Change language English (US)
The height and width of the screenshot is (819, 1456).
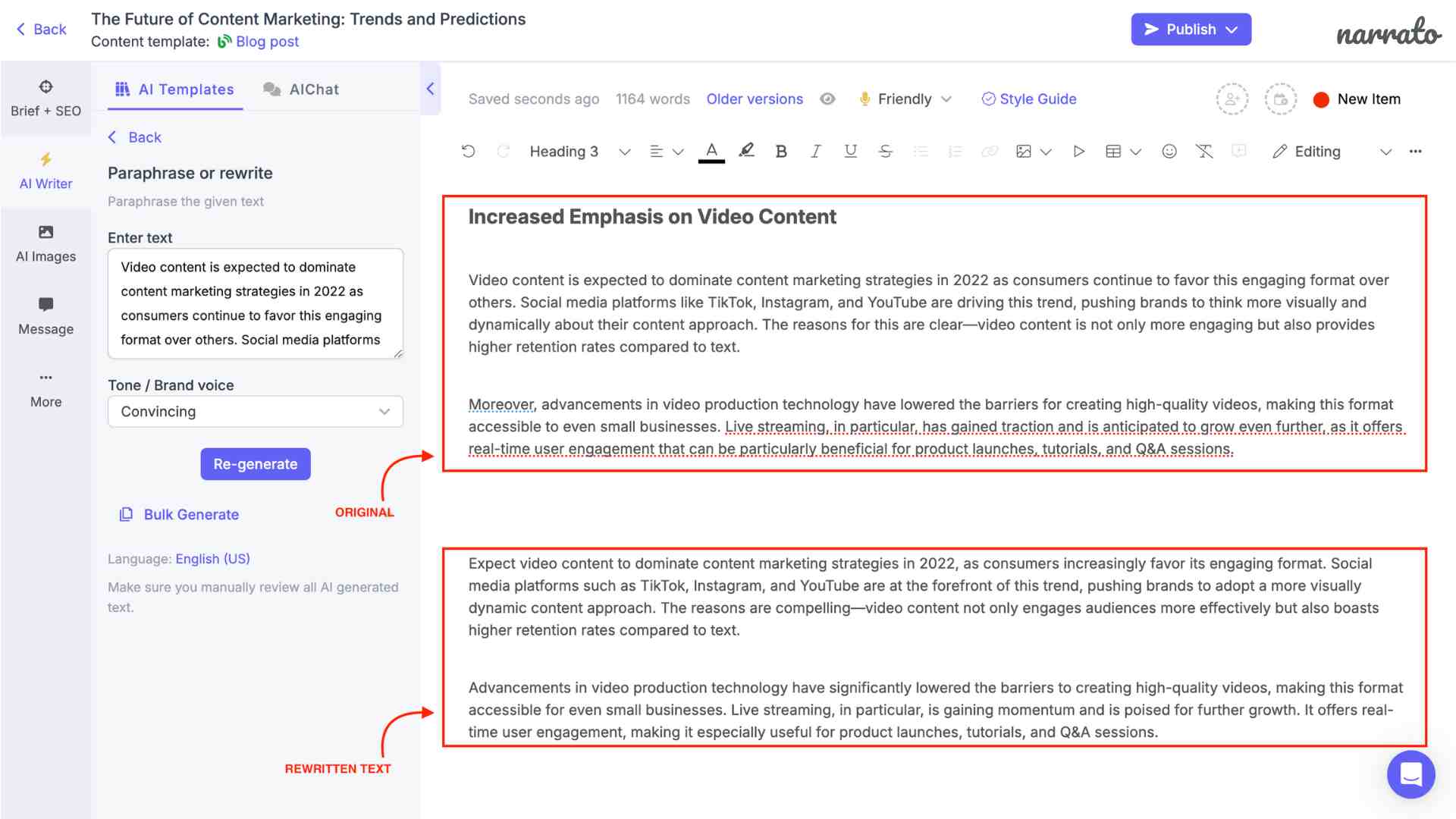coord(212,559)
